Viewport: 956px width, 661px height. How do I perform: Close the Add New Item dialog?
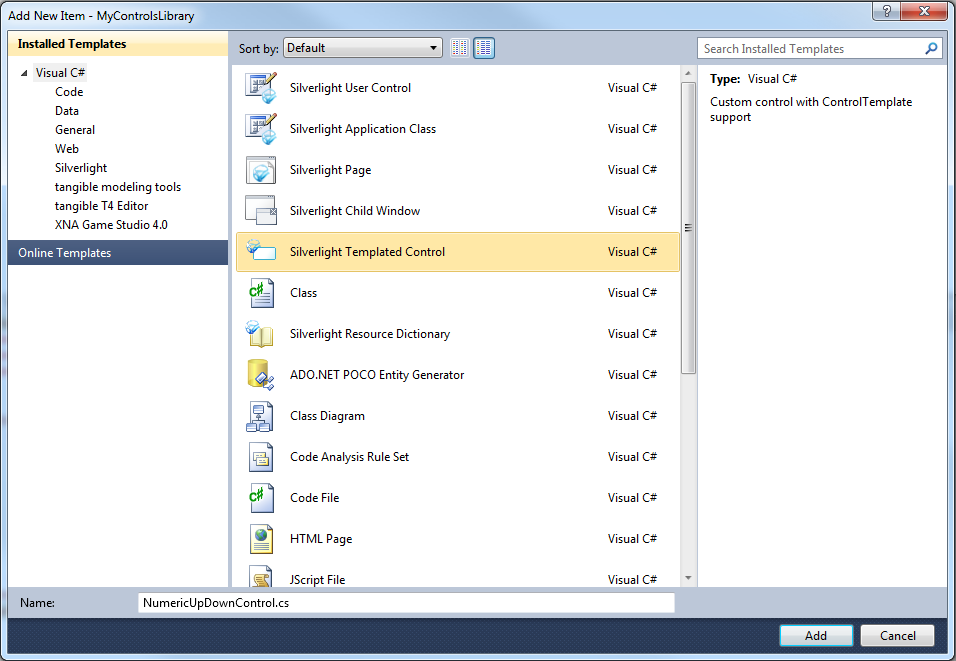click(x=924, y=10)
